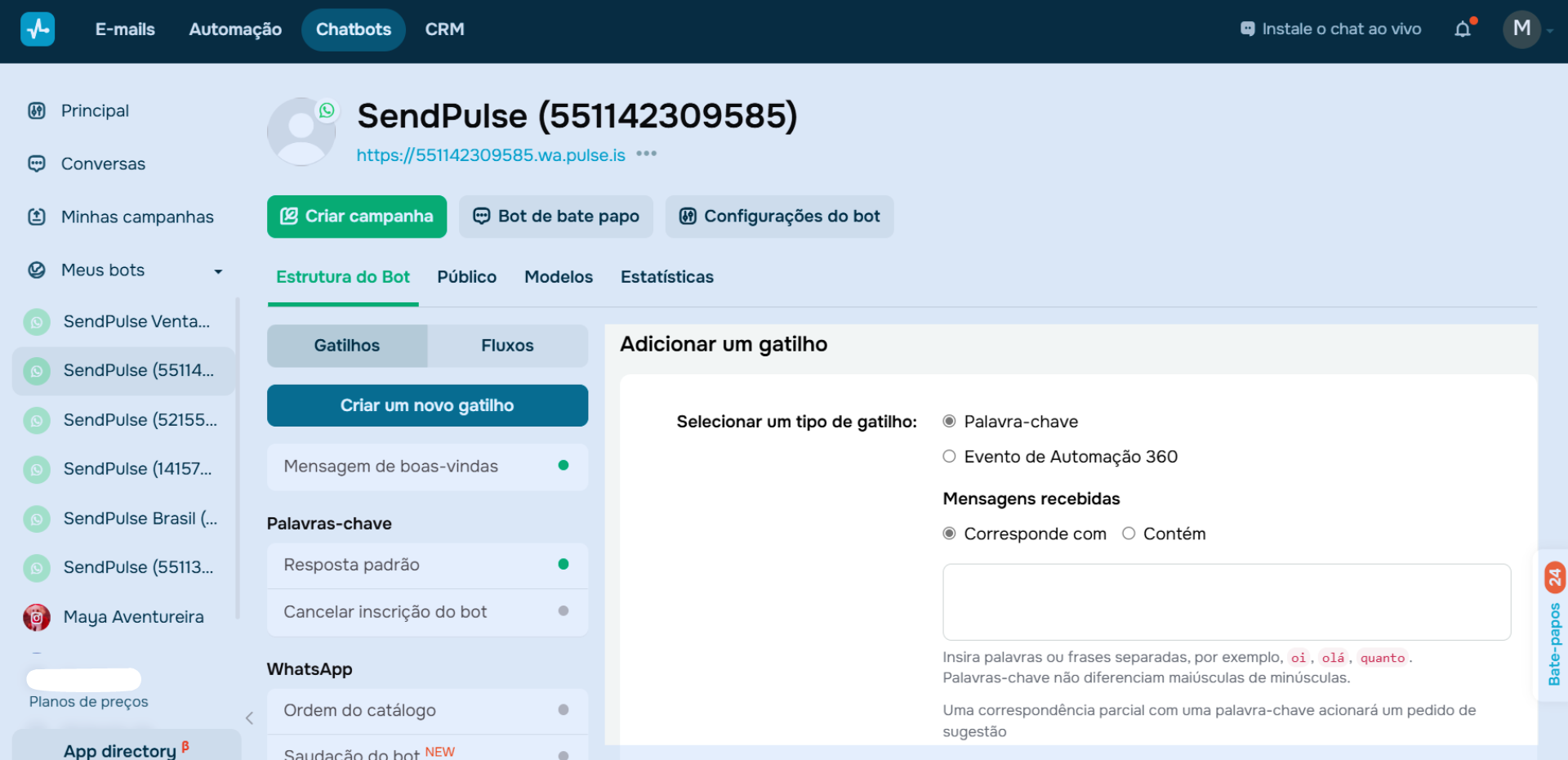Select SendPulse (55114... bot in sidebar
1568x760 pixels.
point(123,371)
